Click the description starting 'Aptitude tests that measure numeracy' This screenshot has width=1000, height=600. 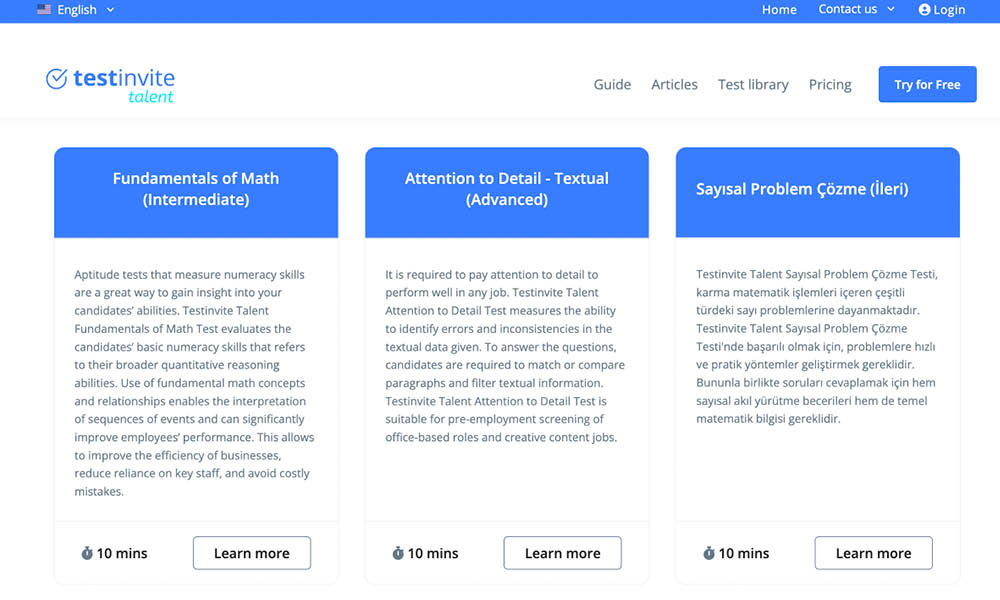[x=195, y=383]
